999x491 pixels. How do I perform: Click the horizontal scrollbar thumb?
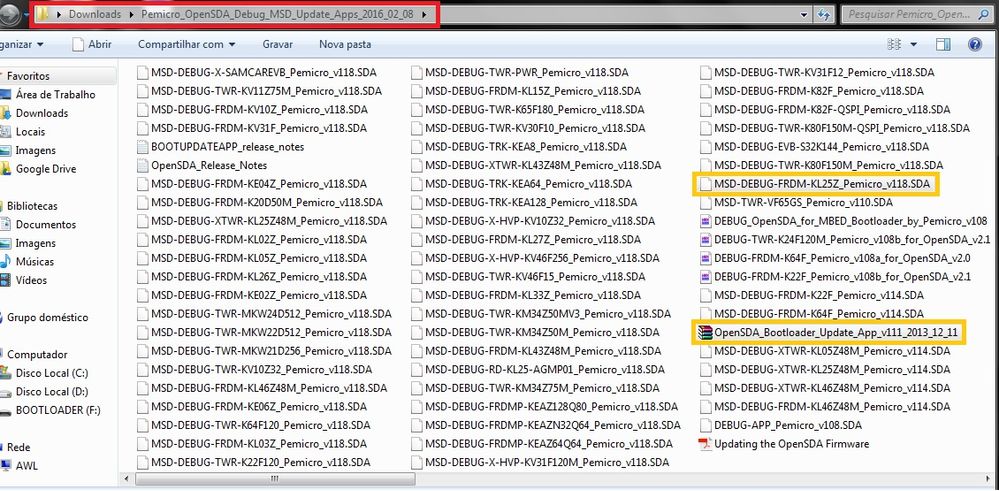(275, 478)
